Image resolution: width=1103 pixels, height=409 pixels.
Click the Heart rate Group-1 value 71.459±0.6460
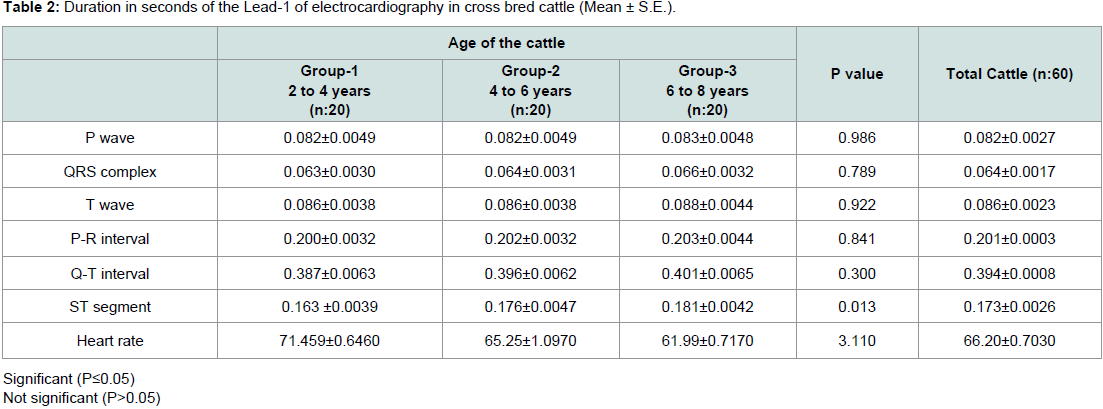click(329, 342)
